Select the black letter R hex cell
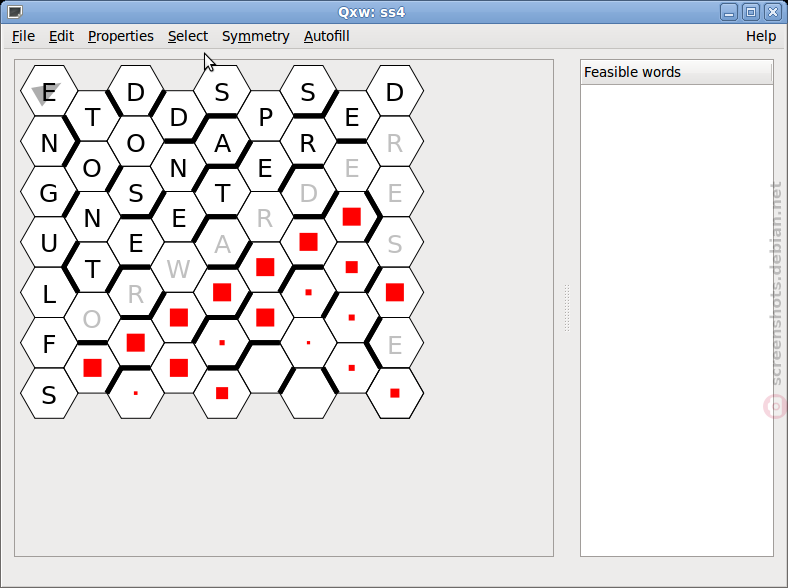The image size is (788, 588). tap(308, 142)
